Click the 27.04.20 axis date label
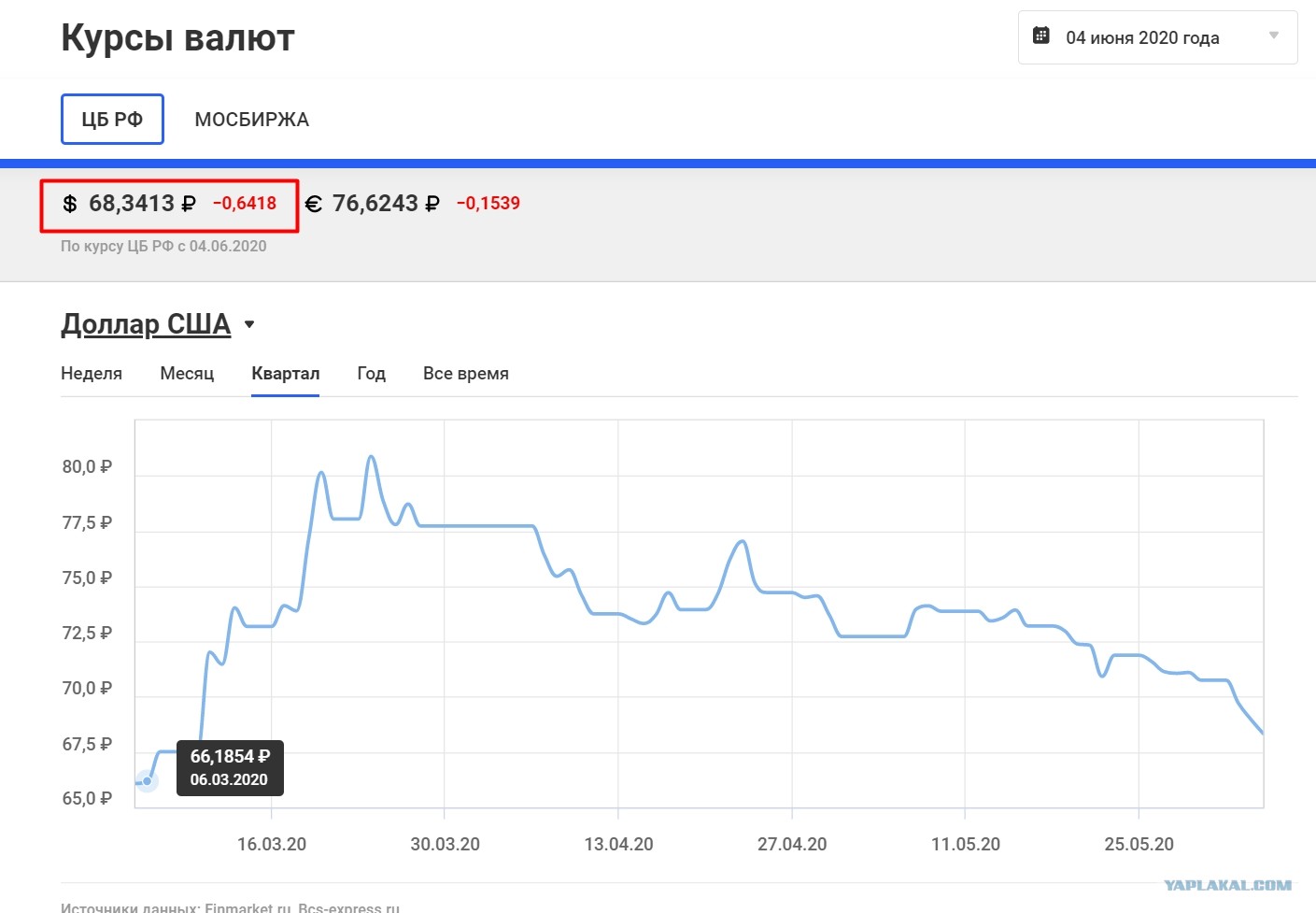 tap(792, 845)
